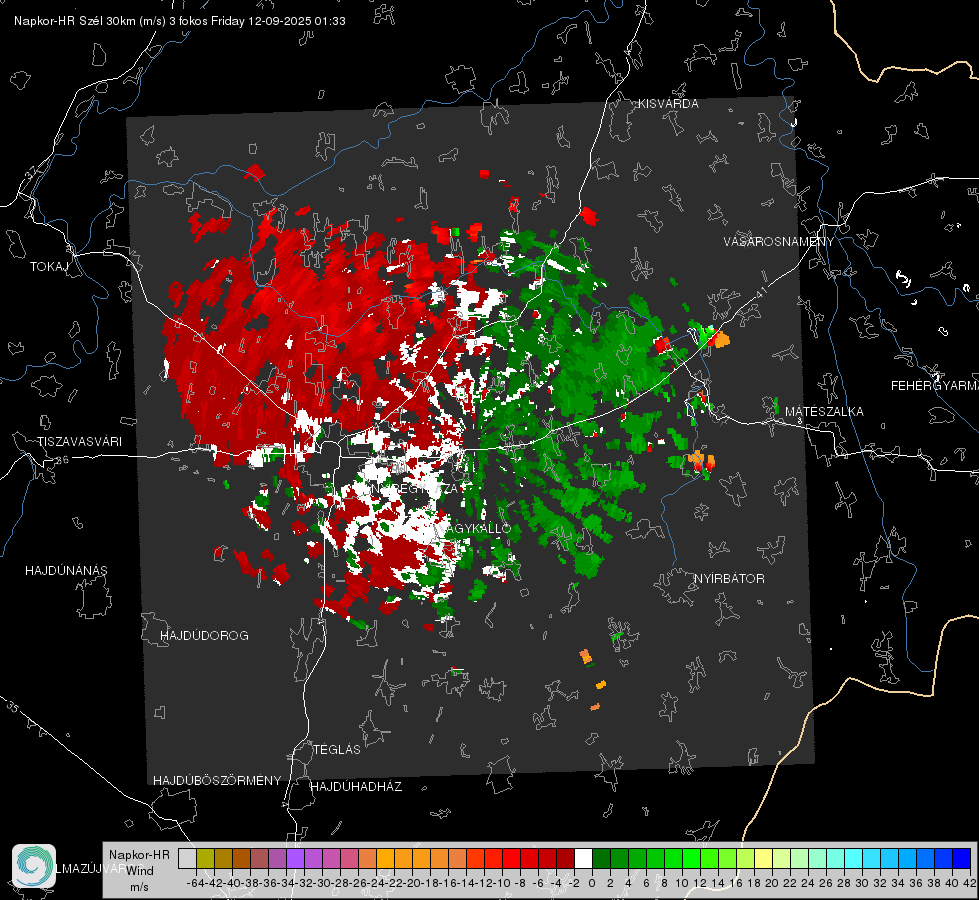979x900 pixels.
Task: Select the FEHÉRGYARMAT label at right edge
Action: point(935,386)
